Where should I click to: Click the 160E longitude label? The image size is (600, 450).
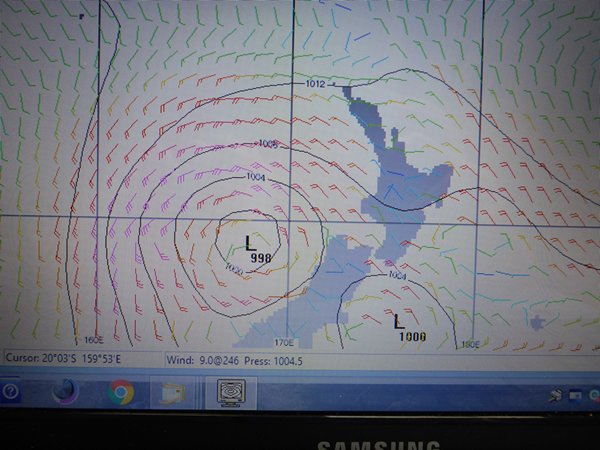pos(94,342)
